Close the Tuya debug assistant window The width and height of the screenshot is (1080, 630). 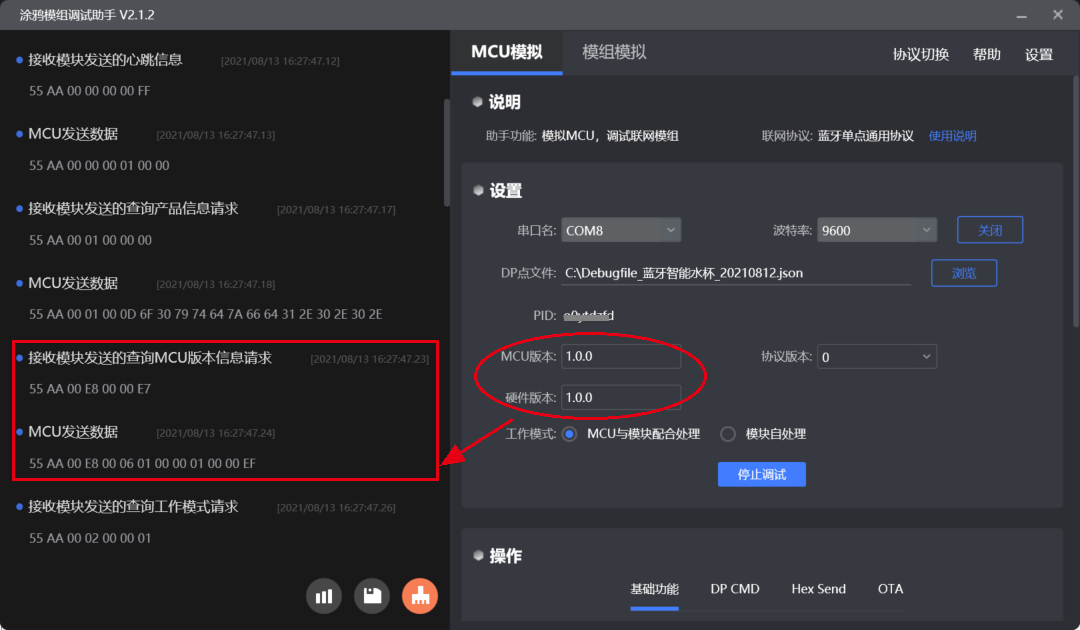tap(1058, 15)
